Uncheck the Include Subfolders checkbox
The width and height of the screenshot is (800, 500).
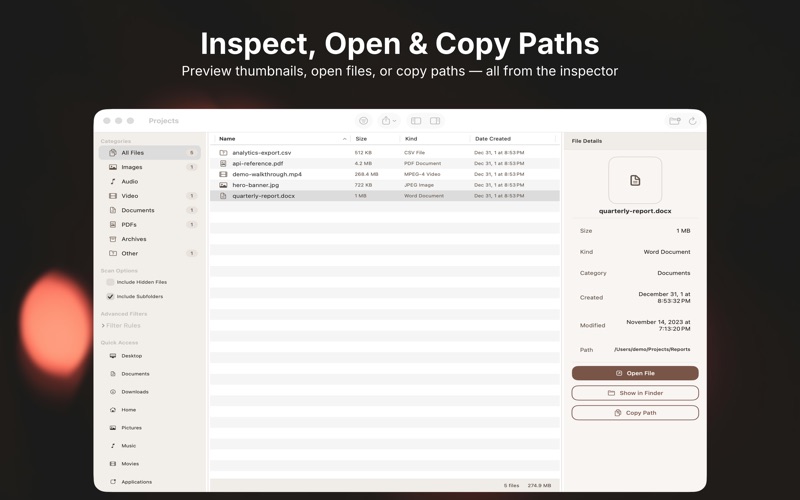[x=110, y=296]
